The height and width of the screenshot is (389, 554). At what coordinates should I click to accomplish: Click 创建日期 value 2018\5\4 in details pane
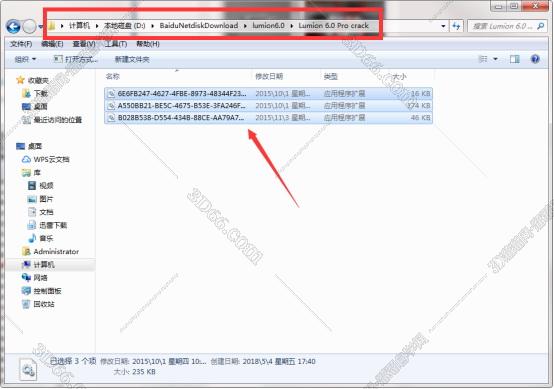click(279, 361)
